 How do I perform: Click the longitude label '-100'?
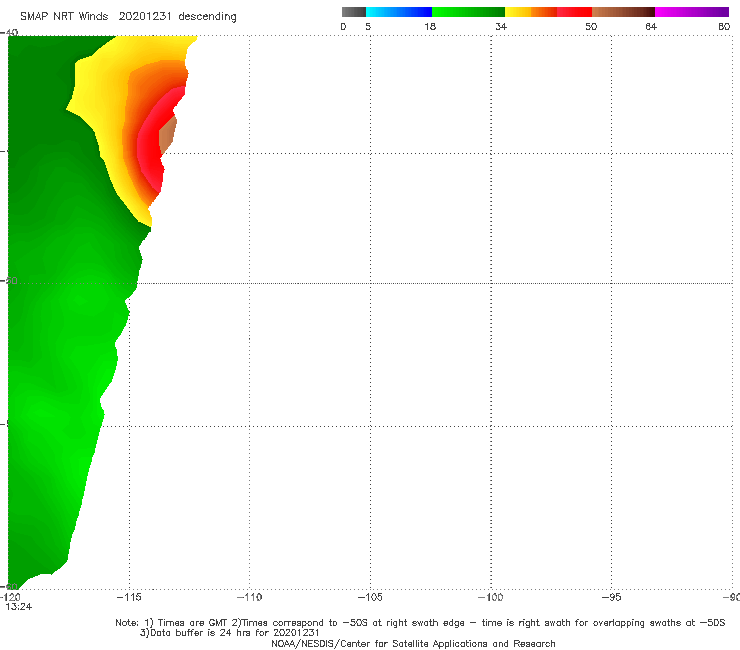[491, 597]
